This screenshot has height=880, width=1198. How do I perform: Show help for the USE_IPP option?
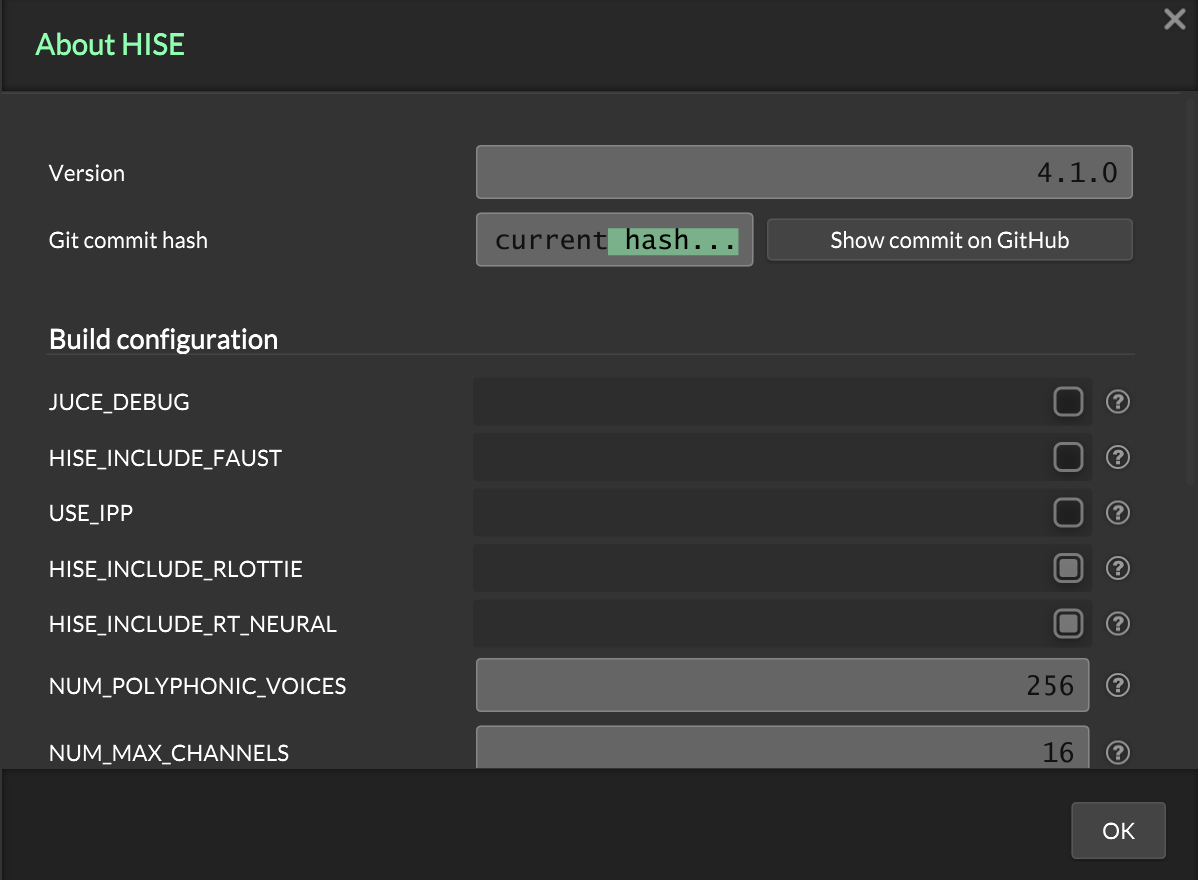1118,513
